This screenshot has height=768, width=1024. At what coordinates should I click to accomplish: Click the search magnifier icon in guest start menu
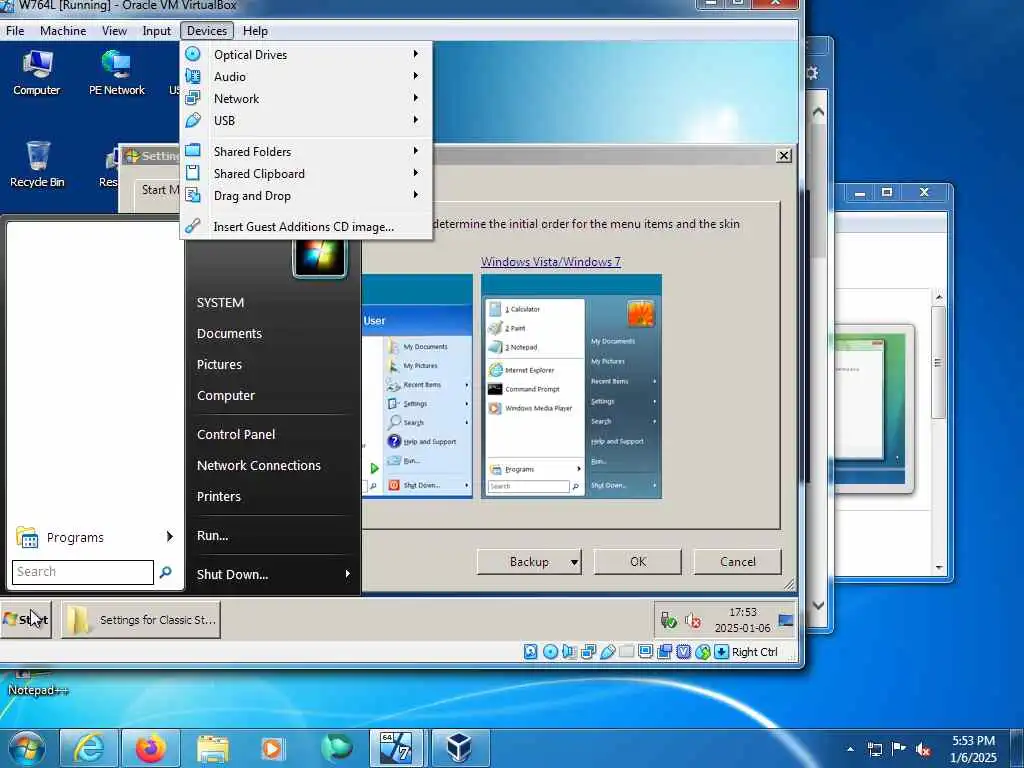(166, 572)
